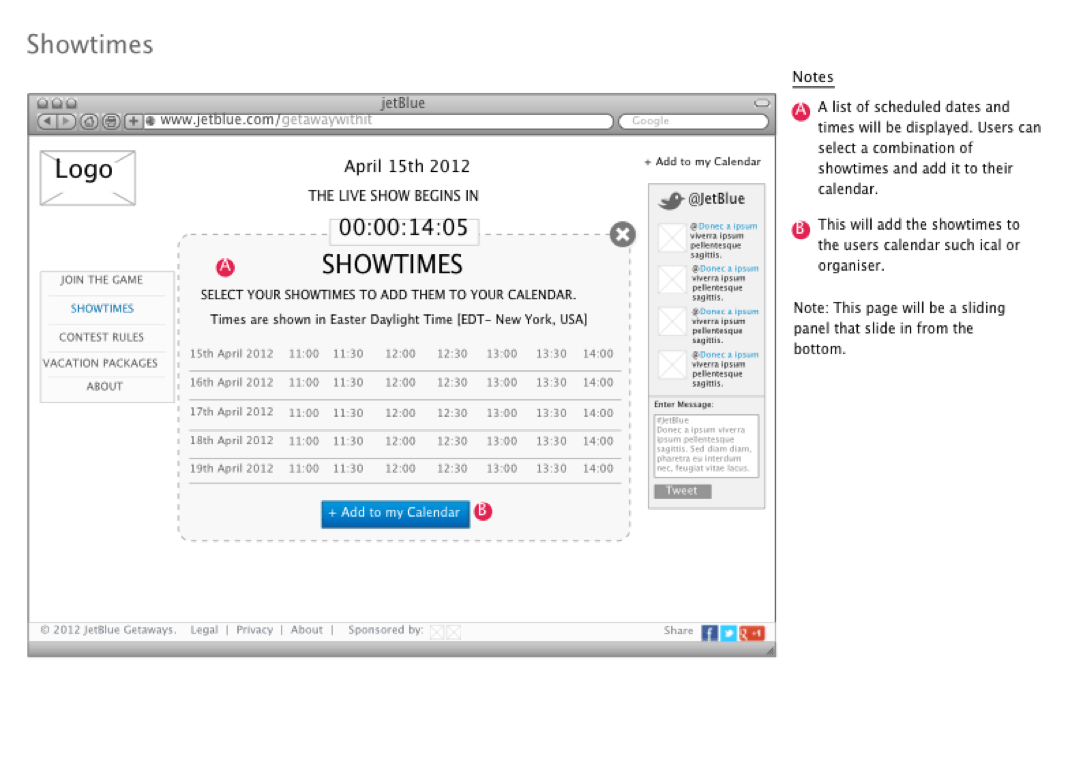Select 13:30 showtime on 17th April 2012
This screenshot has height=764, width=1068.
(551, 413)
